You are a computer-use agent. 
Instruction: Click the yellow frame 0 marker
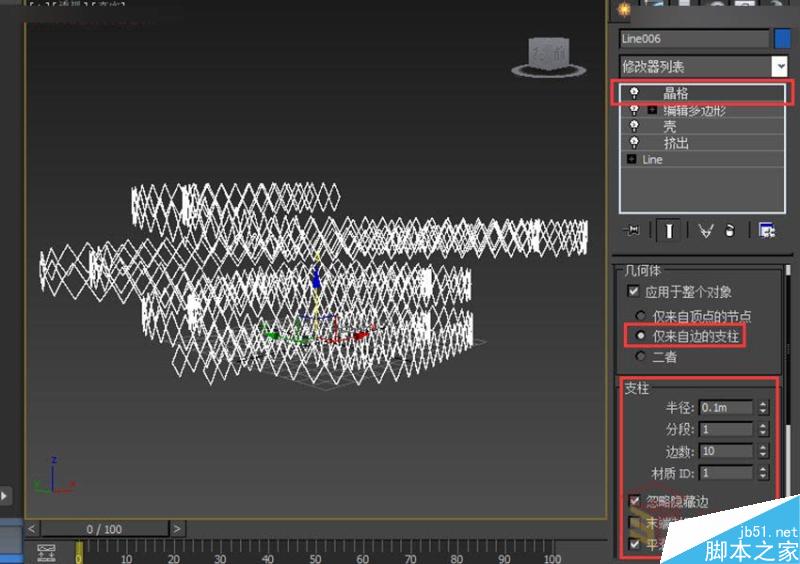click(x=79, y=553)
